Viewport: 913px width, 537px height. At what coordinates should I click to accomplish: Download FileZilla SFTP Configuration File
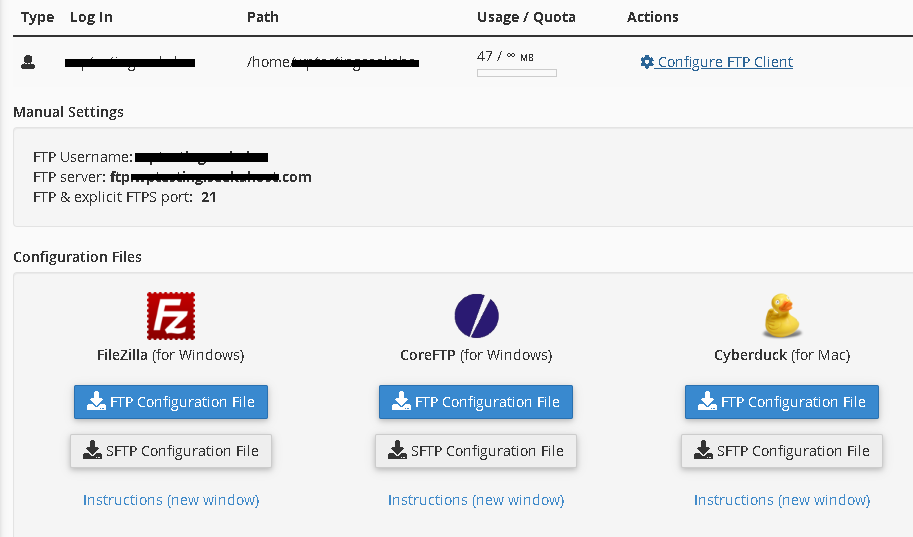pos(171,451)
